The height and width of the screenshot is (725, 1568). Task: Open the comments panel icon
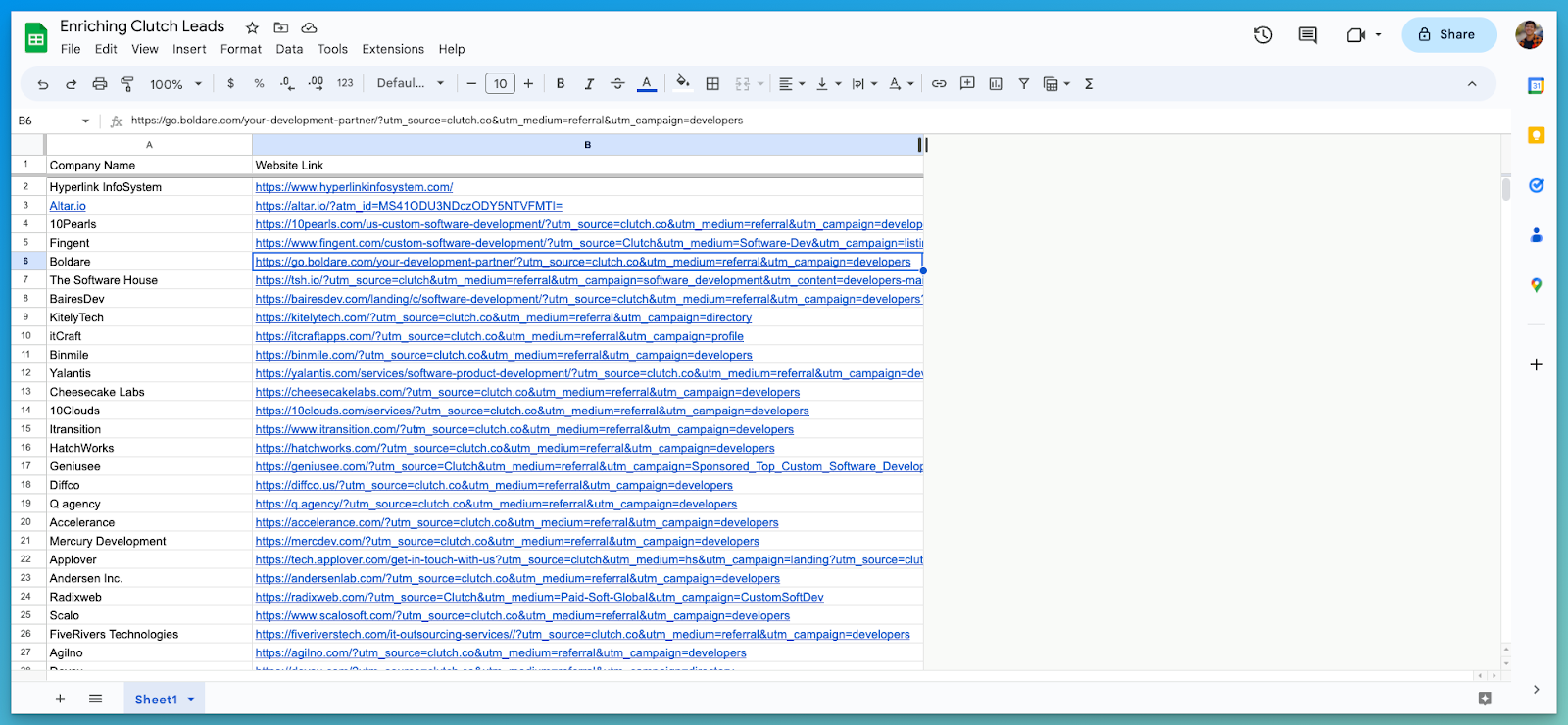pyautogui.click(x=1307, y=35)
